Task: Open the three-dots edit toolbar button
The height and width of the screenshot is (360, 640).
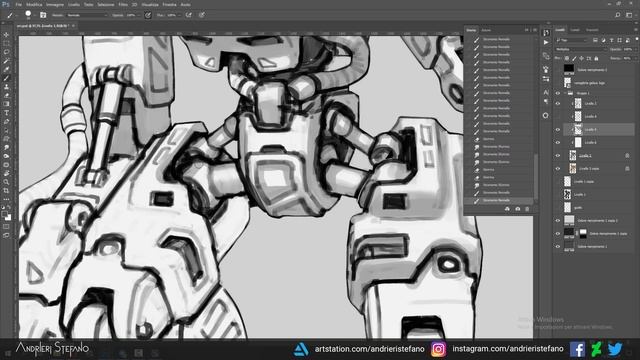Action: tap(6, 199)
